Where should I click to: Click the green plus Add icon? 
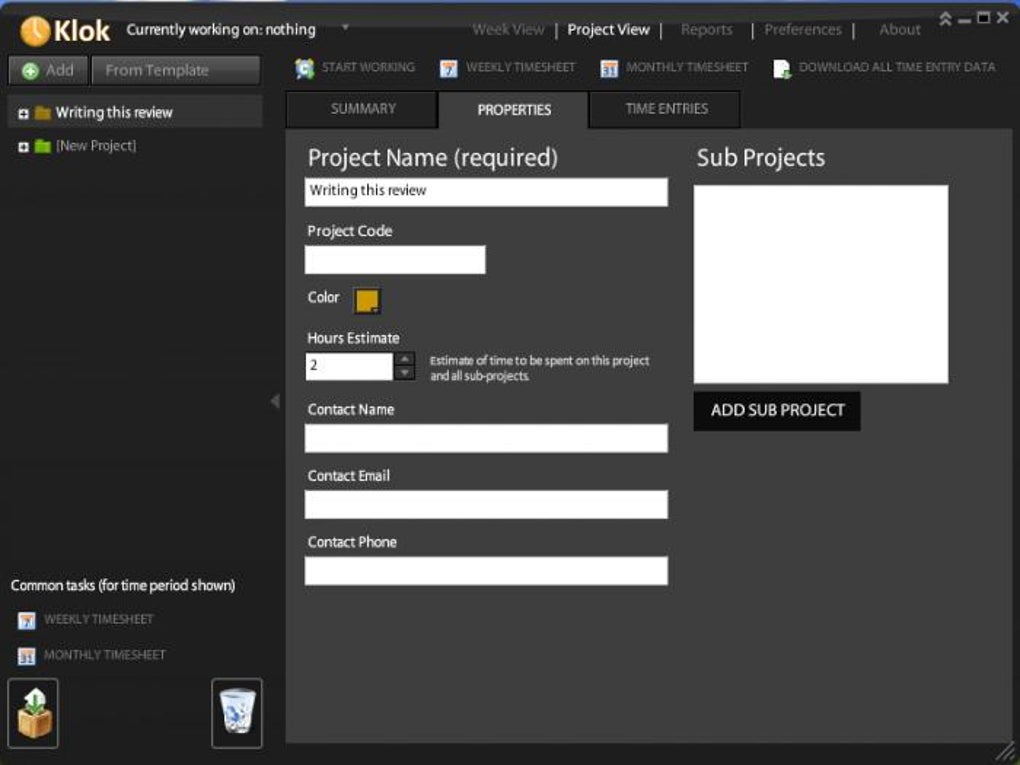30,71
